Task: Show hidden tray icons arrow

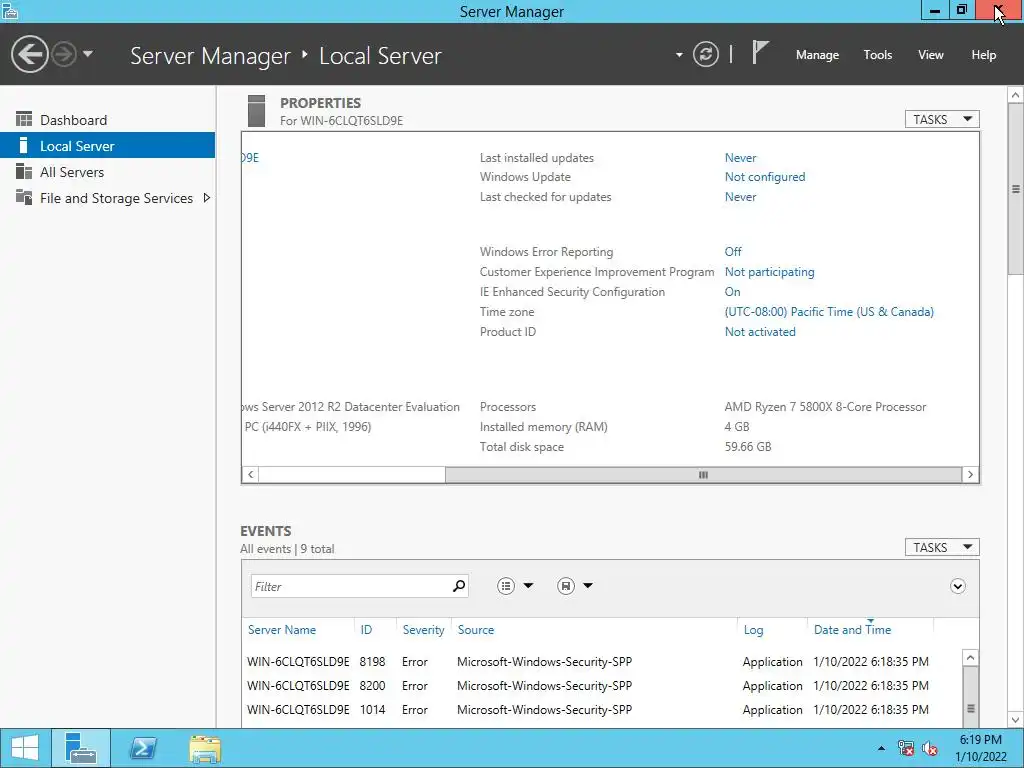Action: point(881,748)
